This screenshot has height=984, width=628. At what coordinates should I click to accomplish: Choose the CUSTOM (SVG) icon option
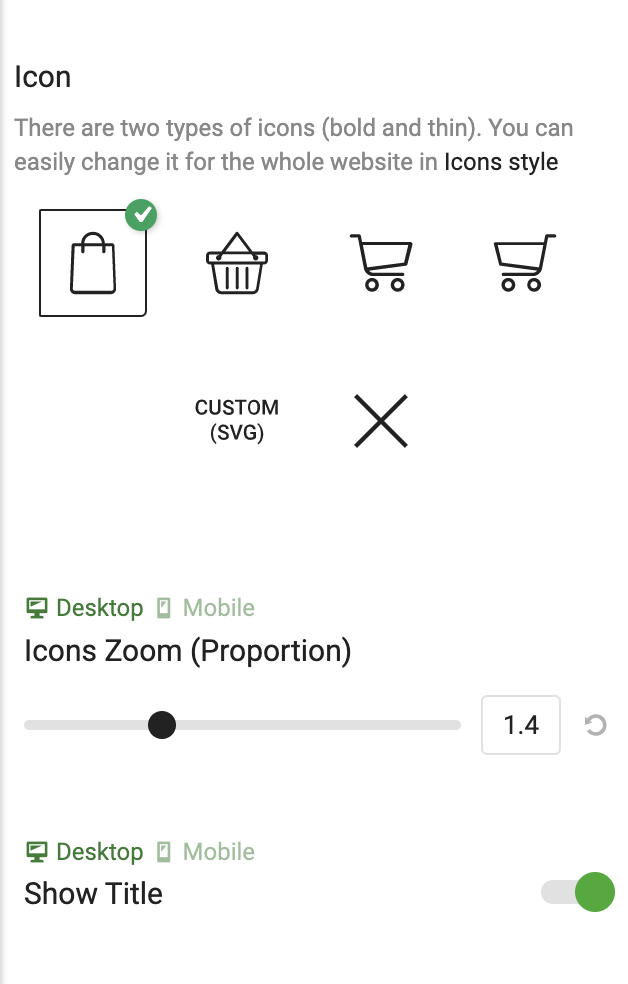[237, 420]
